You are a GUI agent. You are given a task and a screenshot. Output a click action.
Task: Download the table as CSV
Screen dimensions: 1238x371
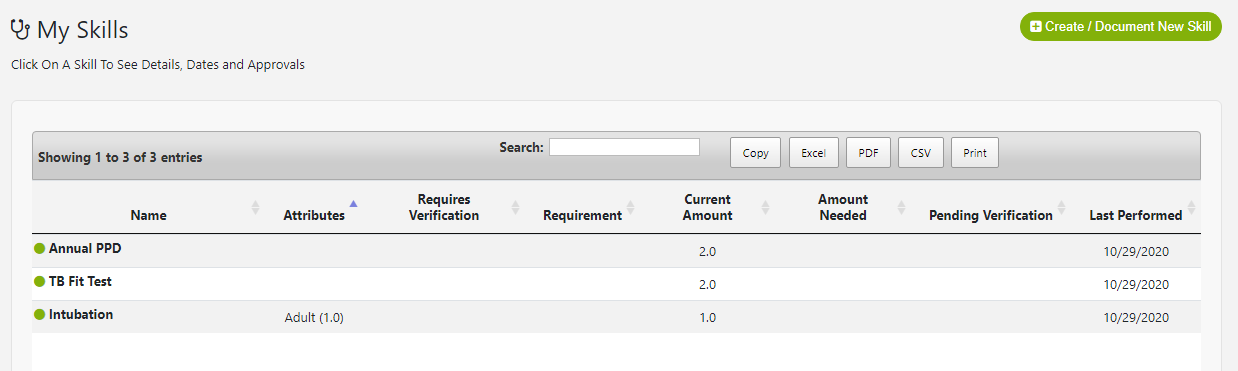pyautogui.click(x=920, y=153)
